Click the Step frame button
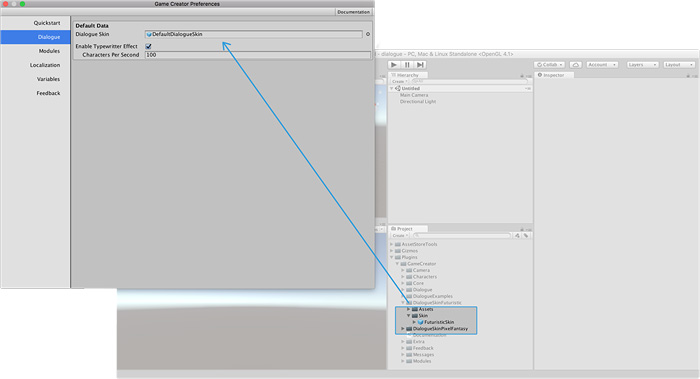This screenshot has height=379, width=700. click(x=420, y=65)
